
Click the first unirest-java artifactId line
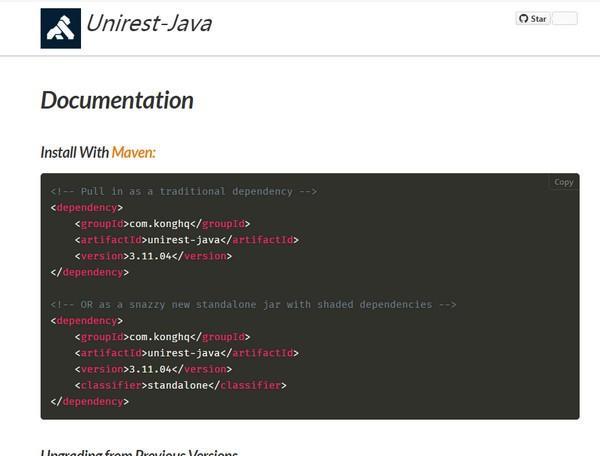187,240
